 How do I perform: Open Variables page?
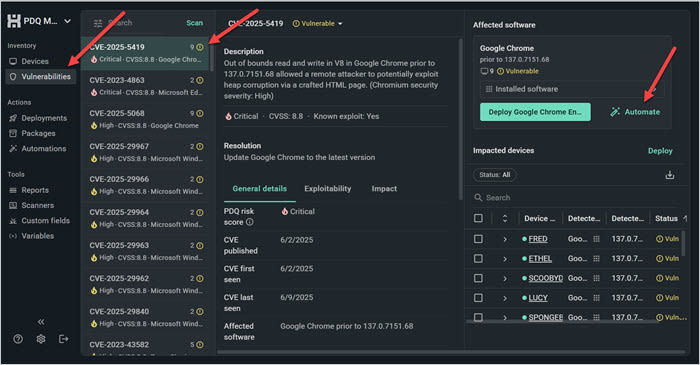(x=32, y=236)
